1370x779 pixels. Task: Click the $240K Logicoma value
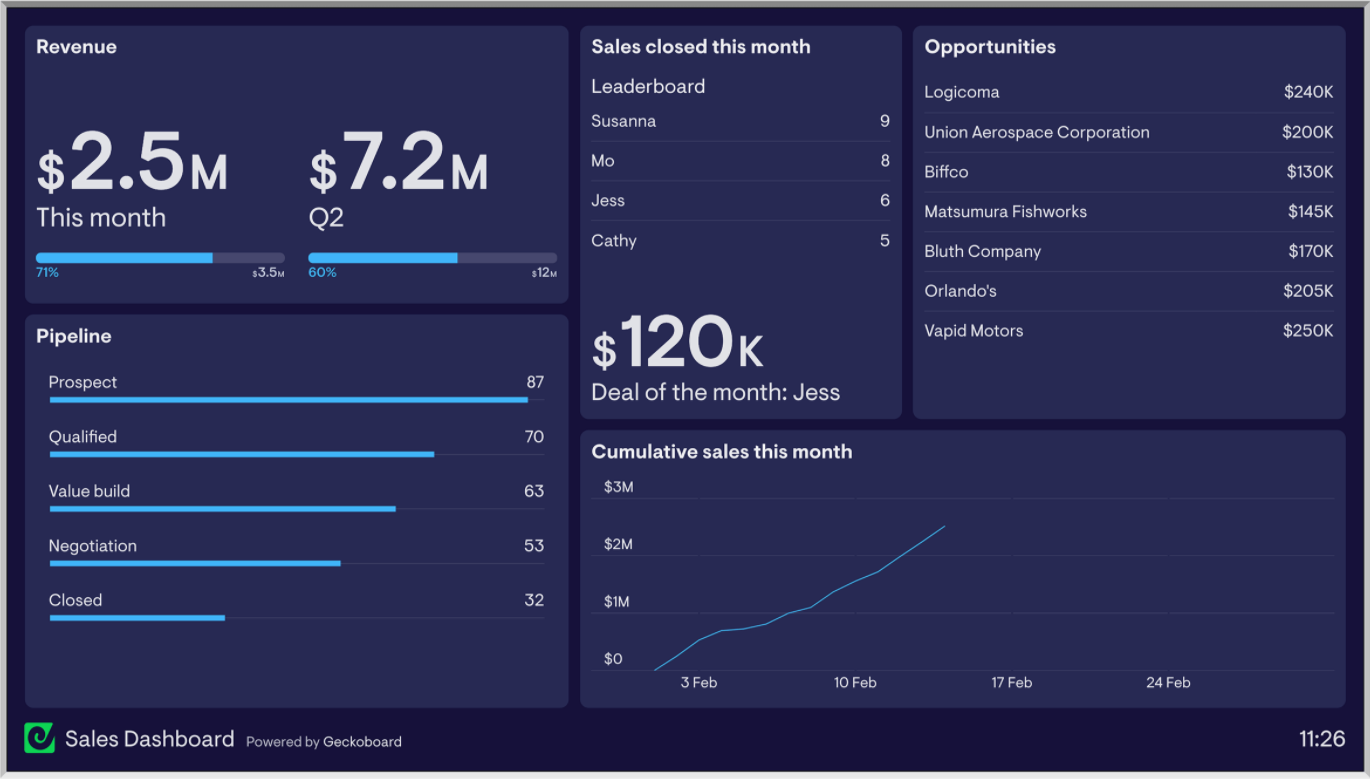1309,92
